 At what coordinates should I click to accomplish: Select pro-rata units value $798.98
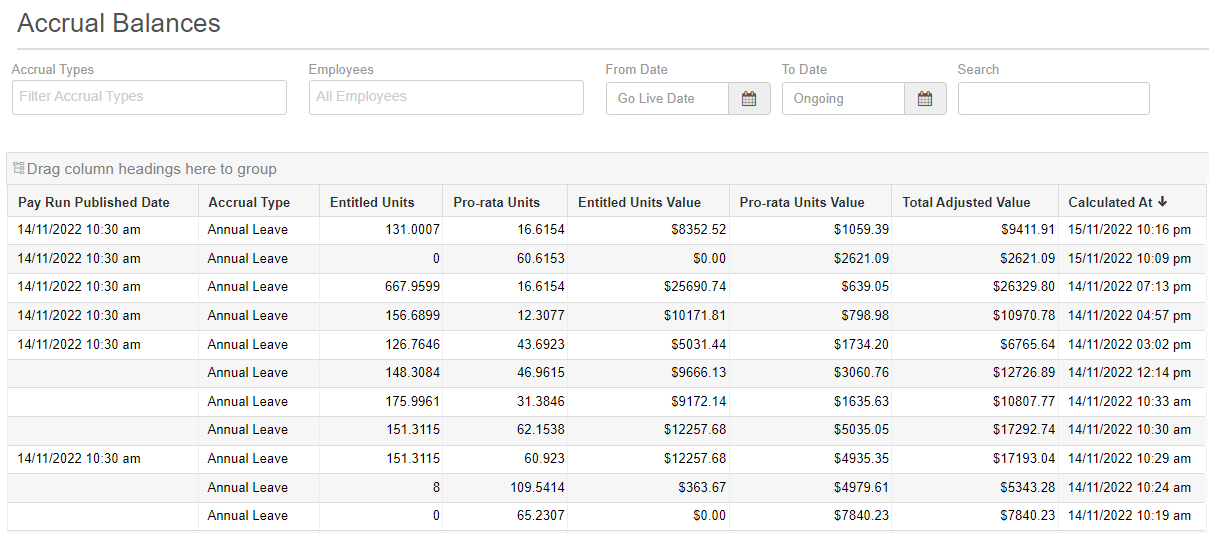coord(864,315)
